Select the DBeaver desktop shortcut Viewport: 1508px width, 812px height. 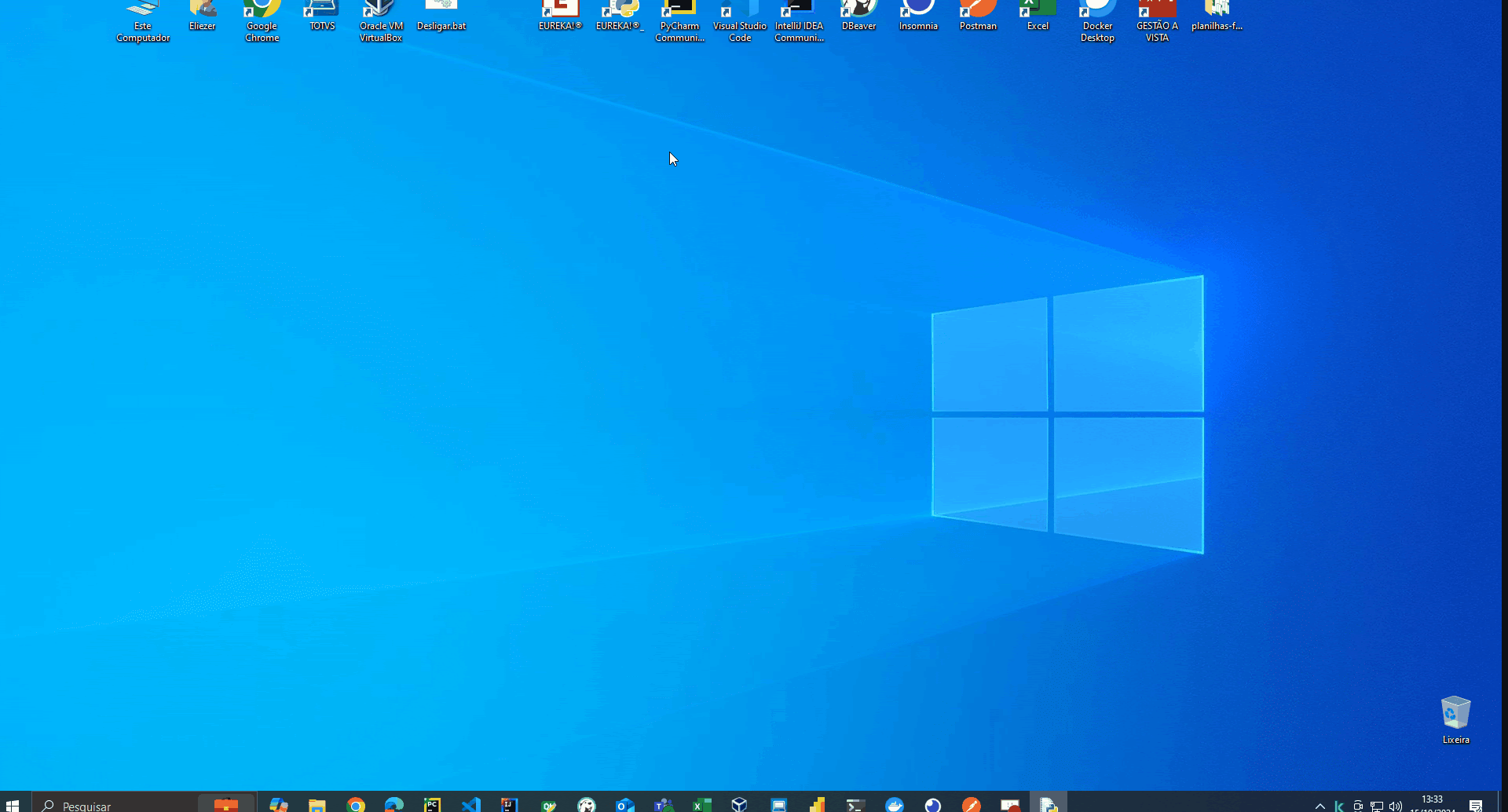[x=858, y=17]
